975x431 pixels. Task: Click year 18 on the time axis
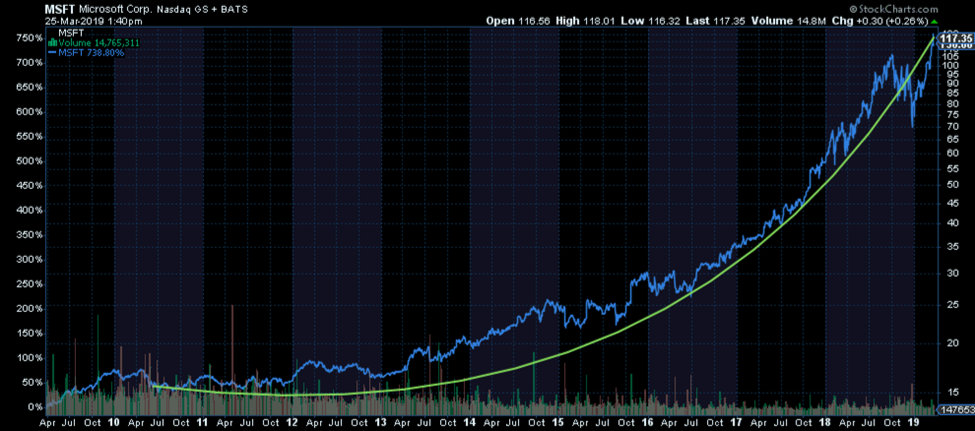[x=825, y=422]
